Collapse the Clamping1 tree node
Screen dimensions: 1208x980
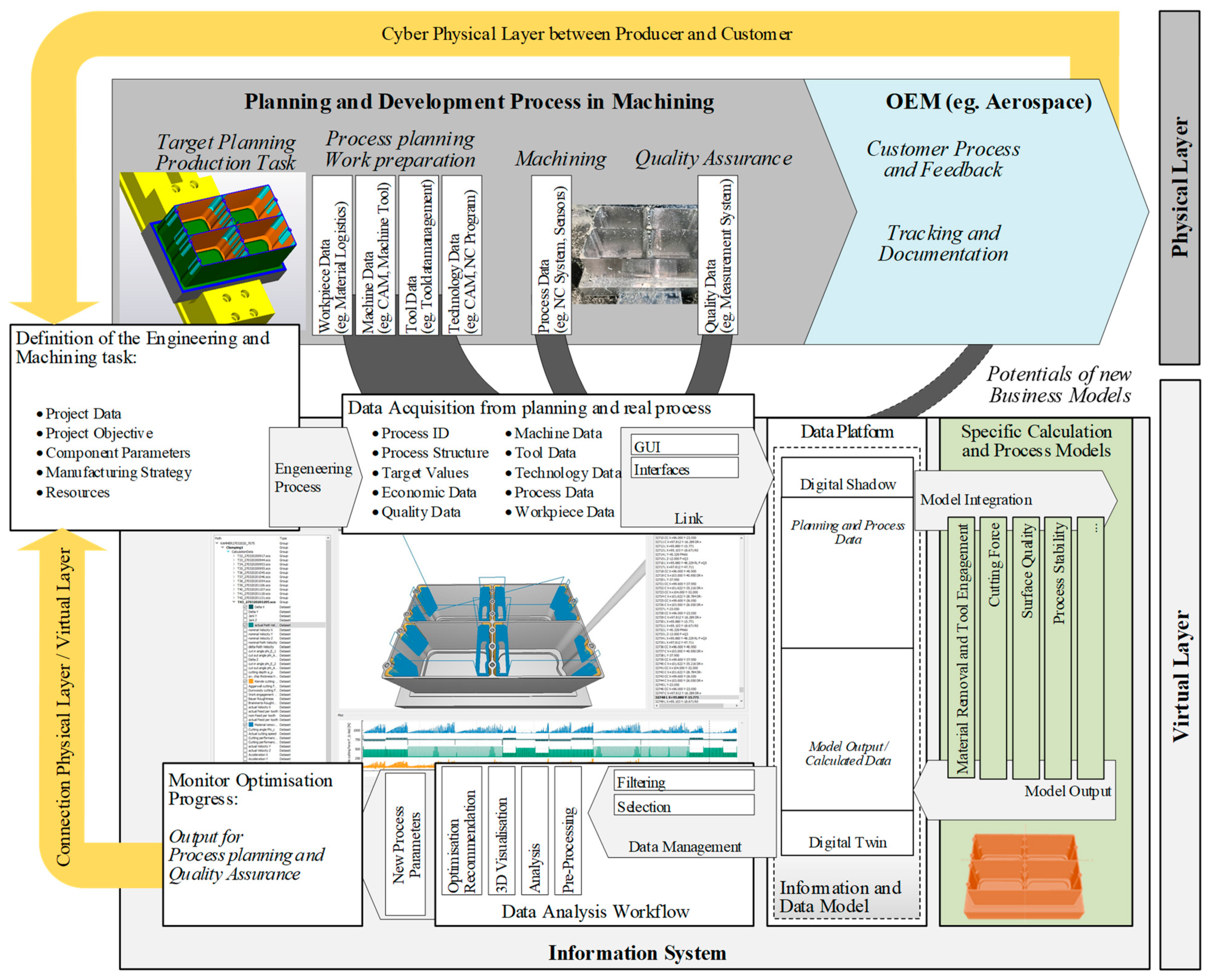[222, 547]
